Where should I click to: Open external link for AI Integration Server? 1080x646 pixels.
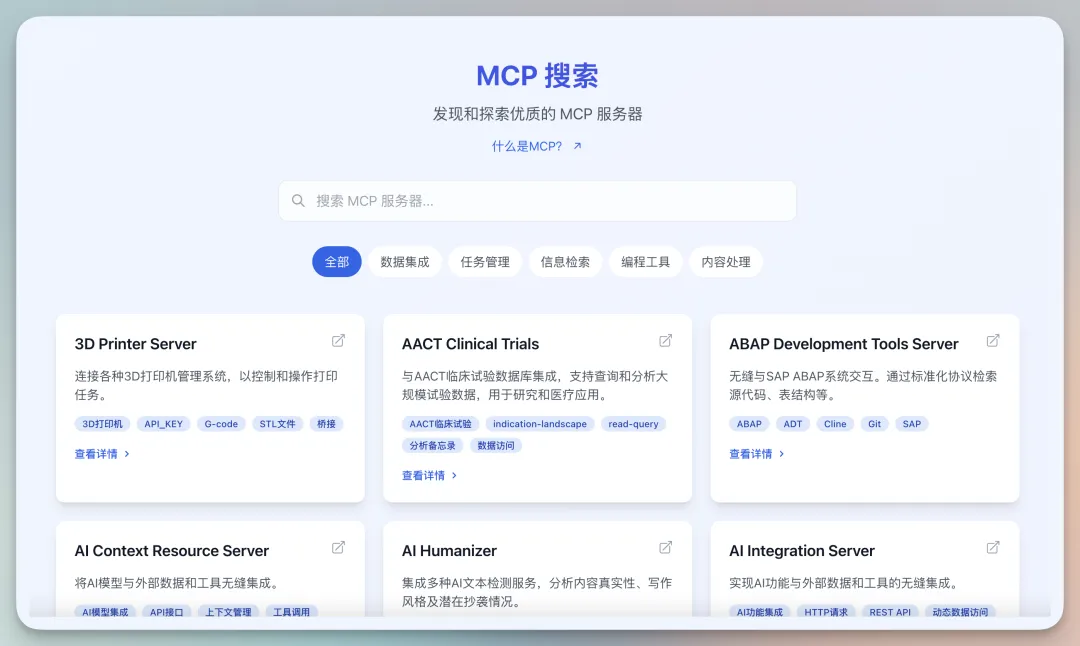[993, 548]
